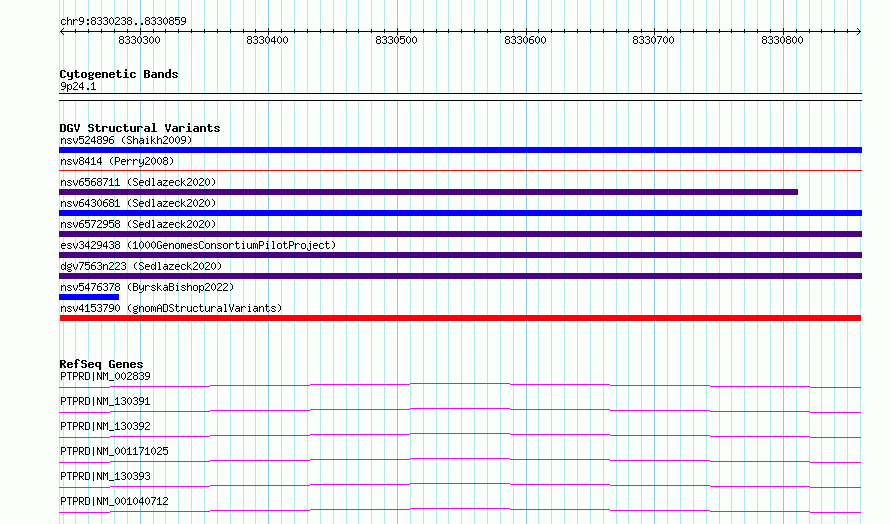Select the Cytogenetic Bands track heading
Viewport: 890px width, 524px height.
click(119, 74)
